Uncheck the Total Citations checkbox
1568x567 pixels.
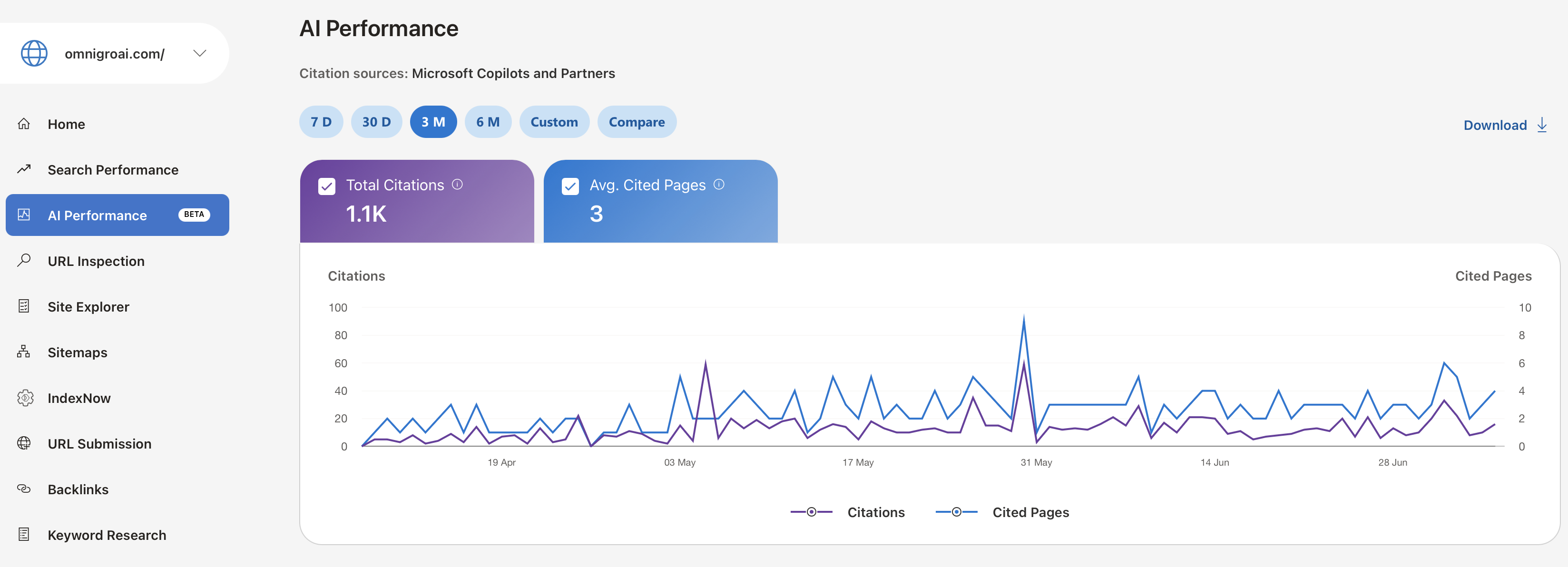327,186
